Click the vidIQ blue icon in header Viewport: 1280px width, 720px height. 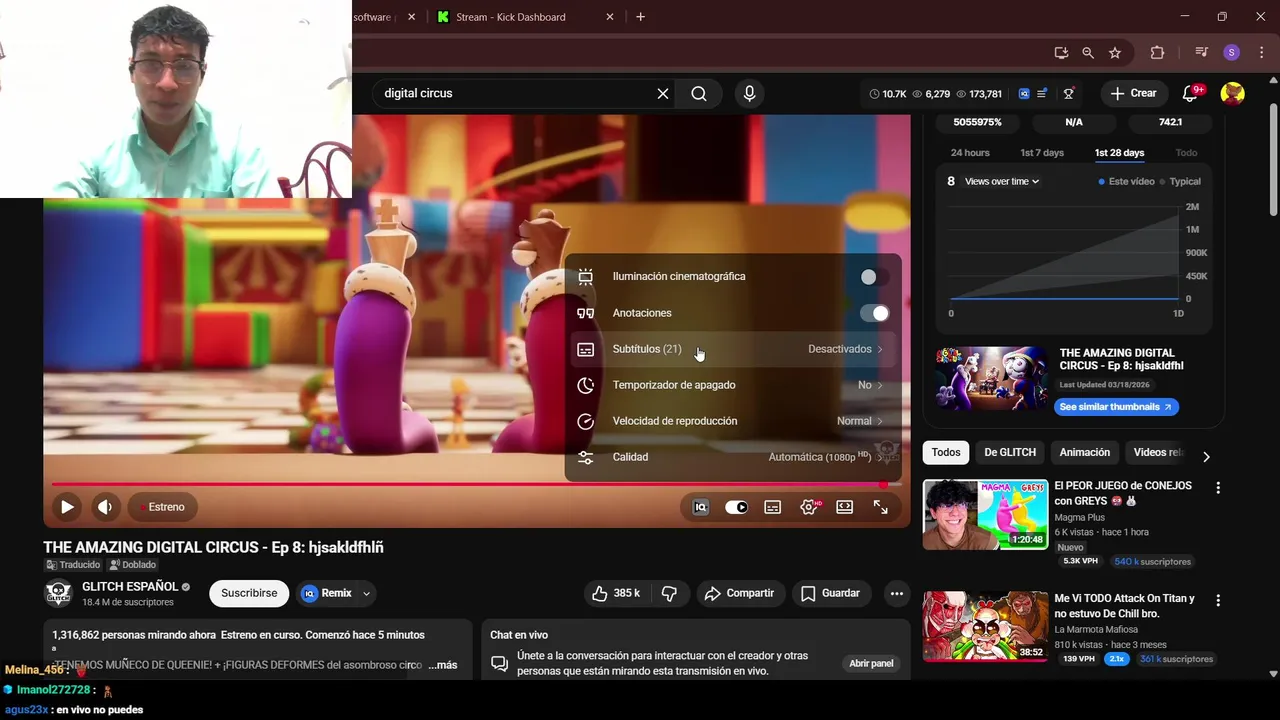tap(1024, 93)
